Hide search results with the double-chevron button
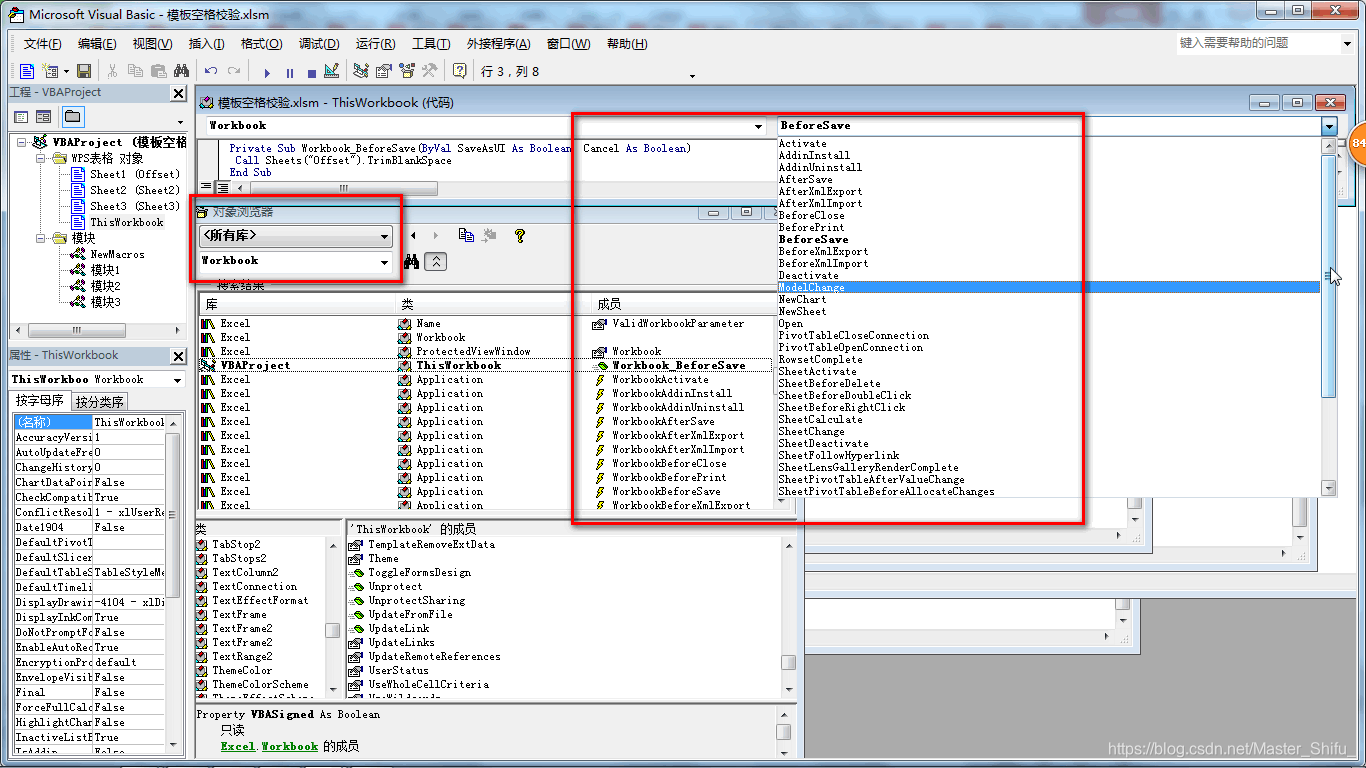Image resolution: width=1366 pixels, height=768 pixels. pos(436,262)
